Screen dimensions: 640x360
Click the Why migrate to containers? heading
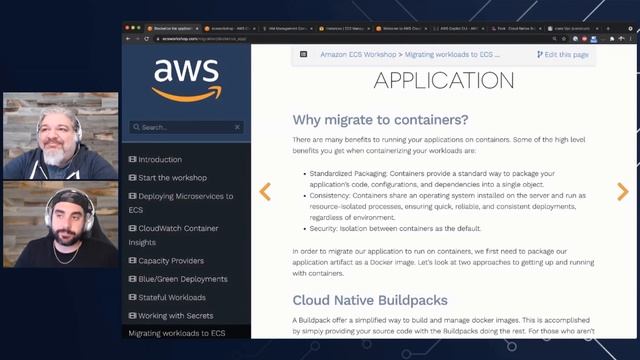[x=380, y=120]
